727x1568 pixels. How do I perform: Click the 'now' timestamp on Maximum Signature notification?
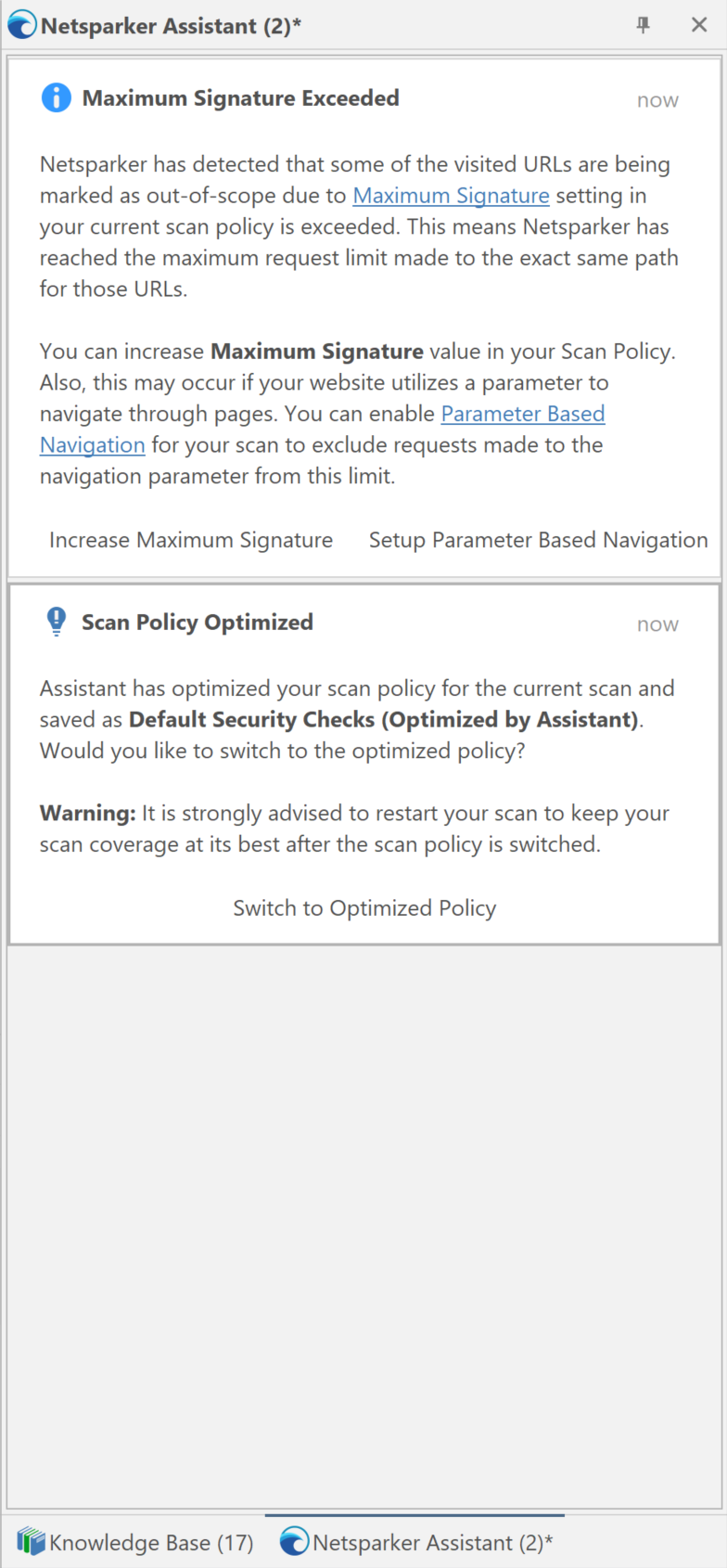(657, 99)
